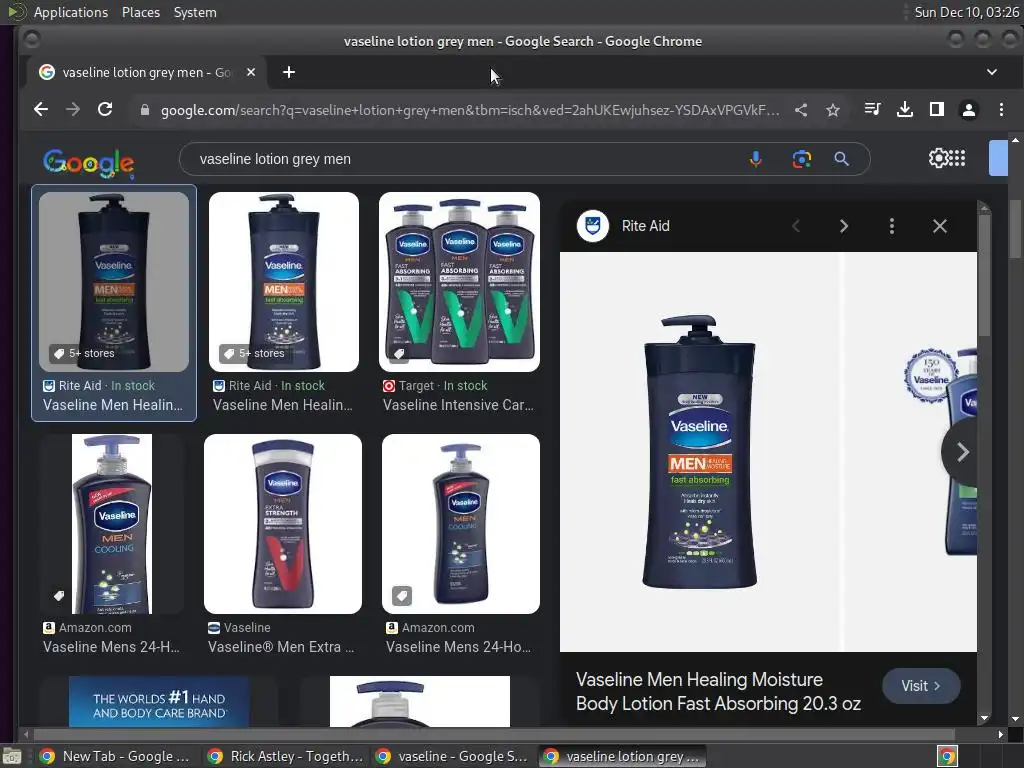Click the preview panel vertical scrollbar

(x=984, y=274)
